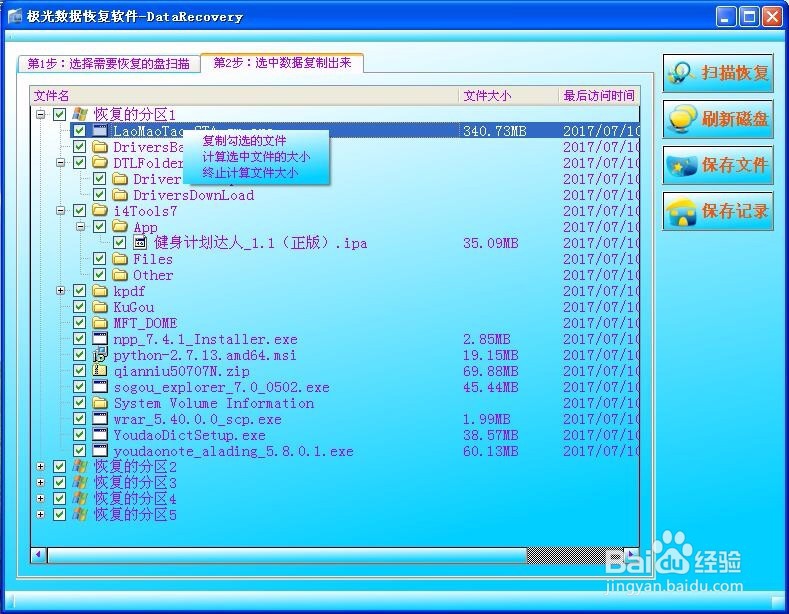Click the folder icon beside MFT_DOME

pos(100,323)
